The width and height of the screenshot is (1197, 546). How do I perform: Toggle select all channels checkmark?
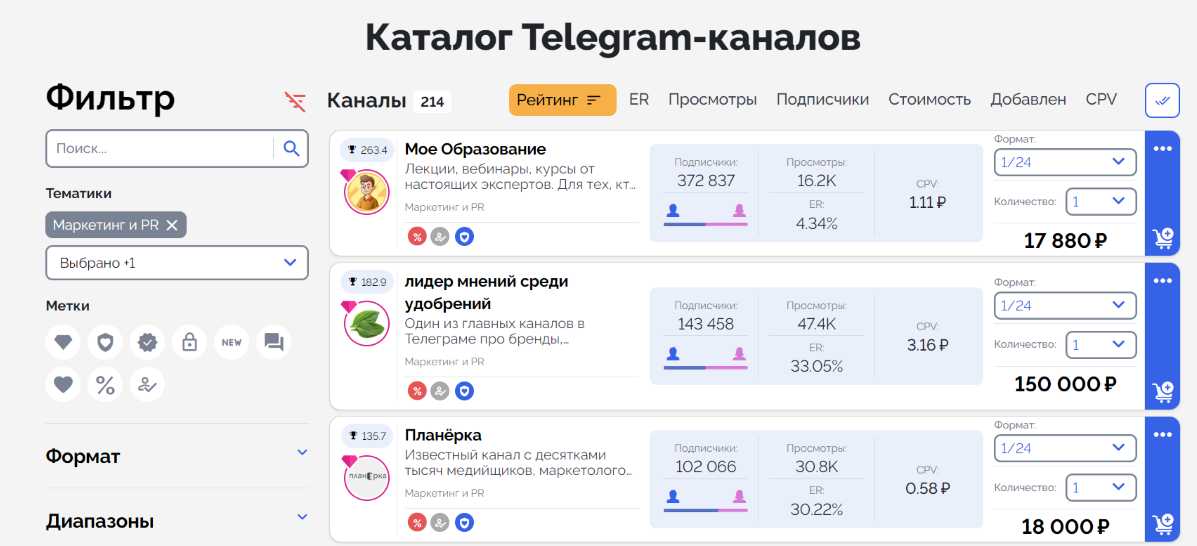pos(1161,100)
